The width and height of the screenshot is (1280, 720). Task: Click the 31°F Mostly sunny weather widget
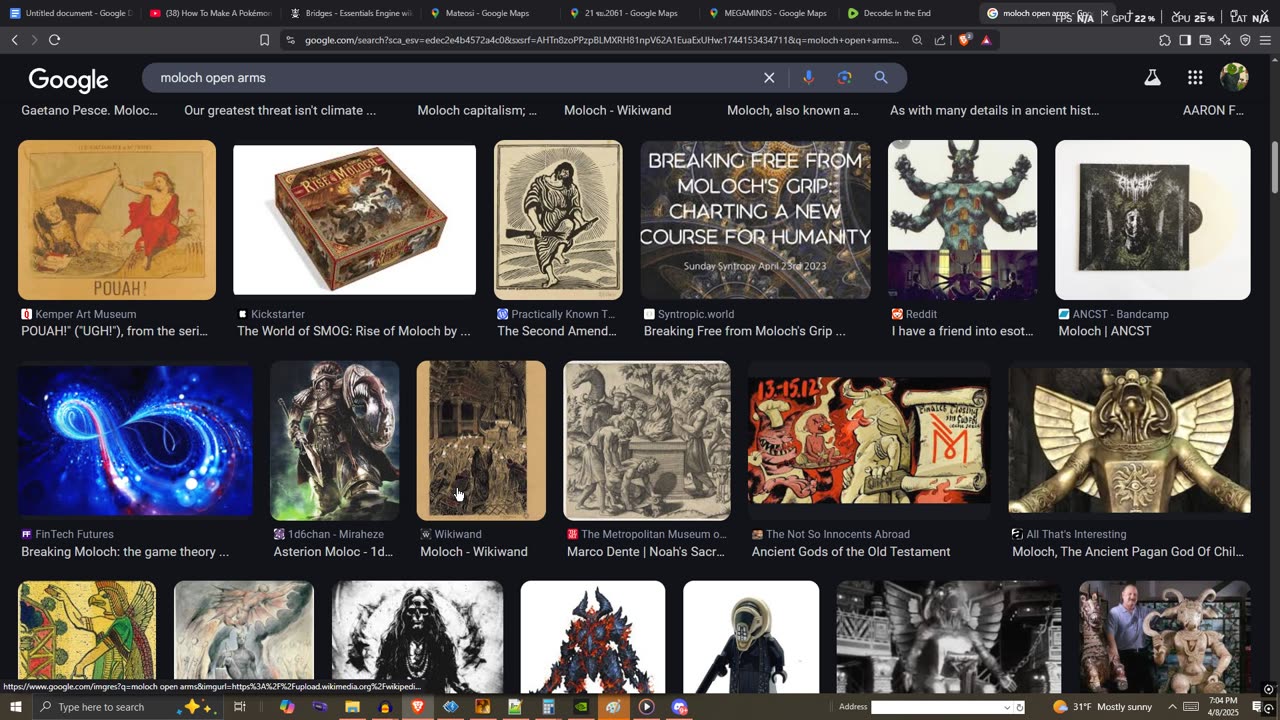[x=1102, y=707]
